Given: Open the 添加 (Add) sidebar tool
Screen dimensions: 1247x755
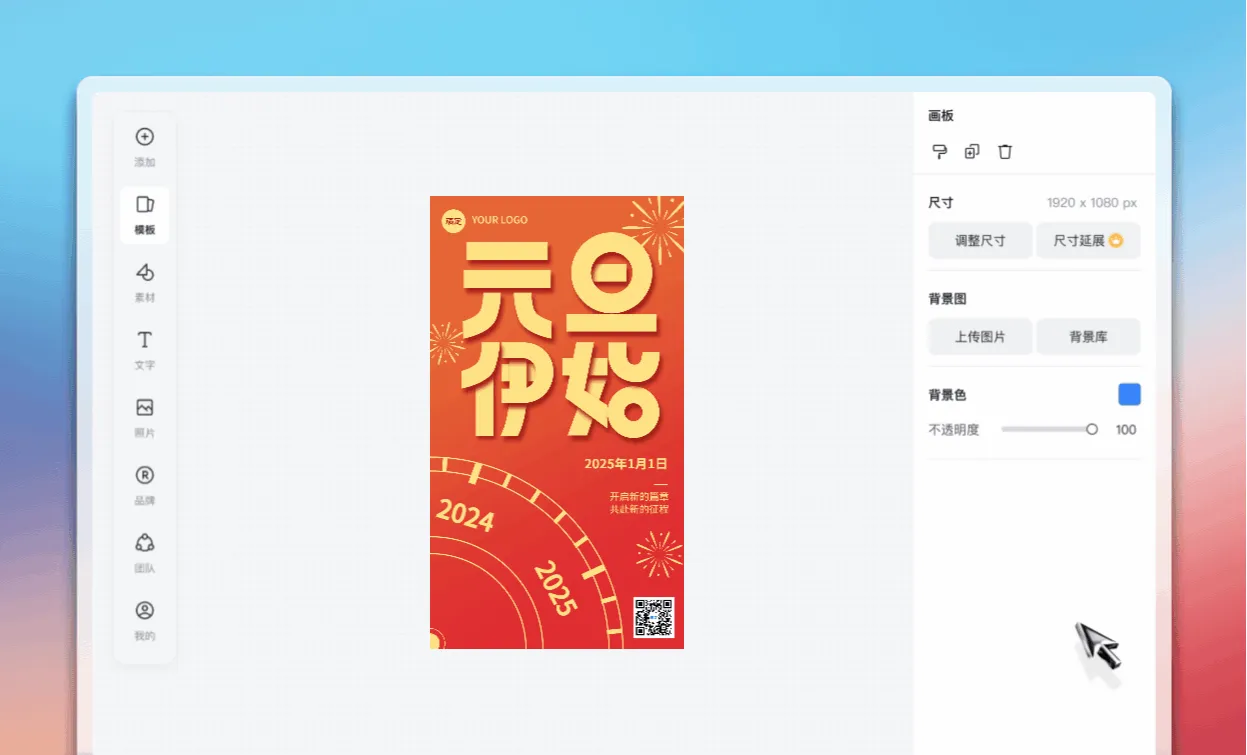Looking at the screenshot, I should coord(145,147).
